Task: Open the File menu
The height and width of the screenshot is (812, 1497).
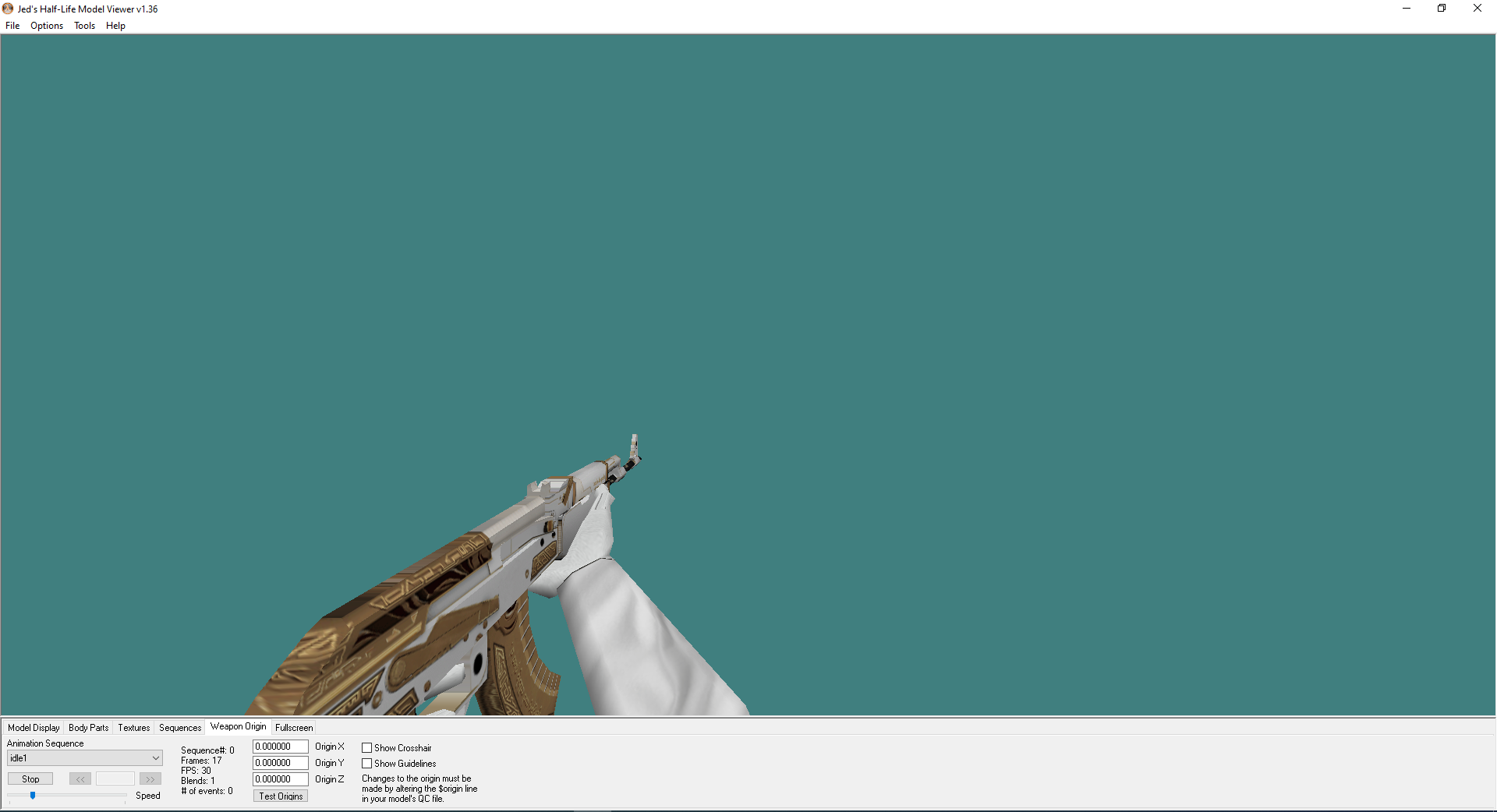Action: click(12, 26)
